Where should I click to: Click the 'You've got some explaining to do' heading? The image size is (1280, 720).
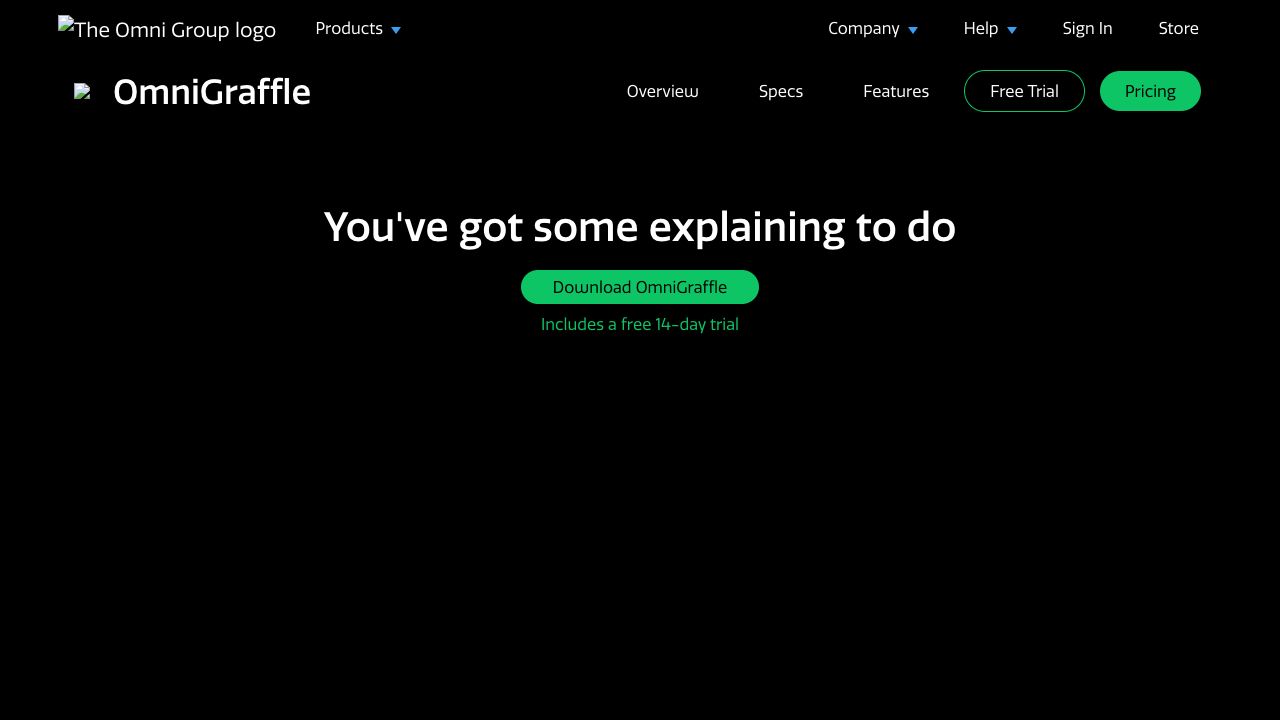[639, 227]
